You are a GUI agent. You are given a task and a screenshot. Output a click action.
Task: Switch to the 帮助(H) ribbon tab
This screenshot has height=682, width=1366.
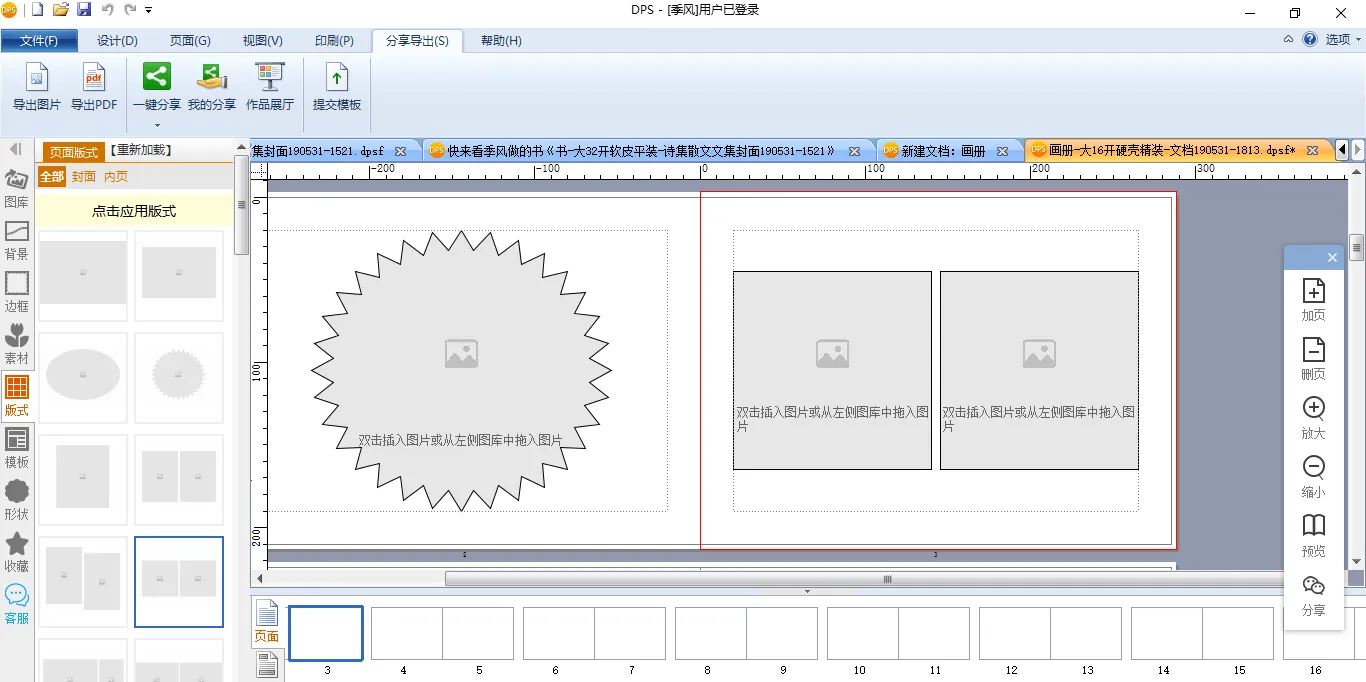coord(501,41)
